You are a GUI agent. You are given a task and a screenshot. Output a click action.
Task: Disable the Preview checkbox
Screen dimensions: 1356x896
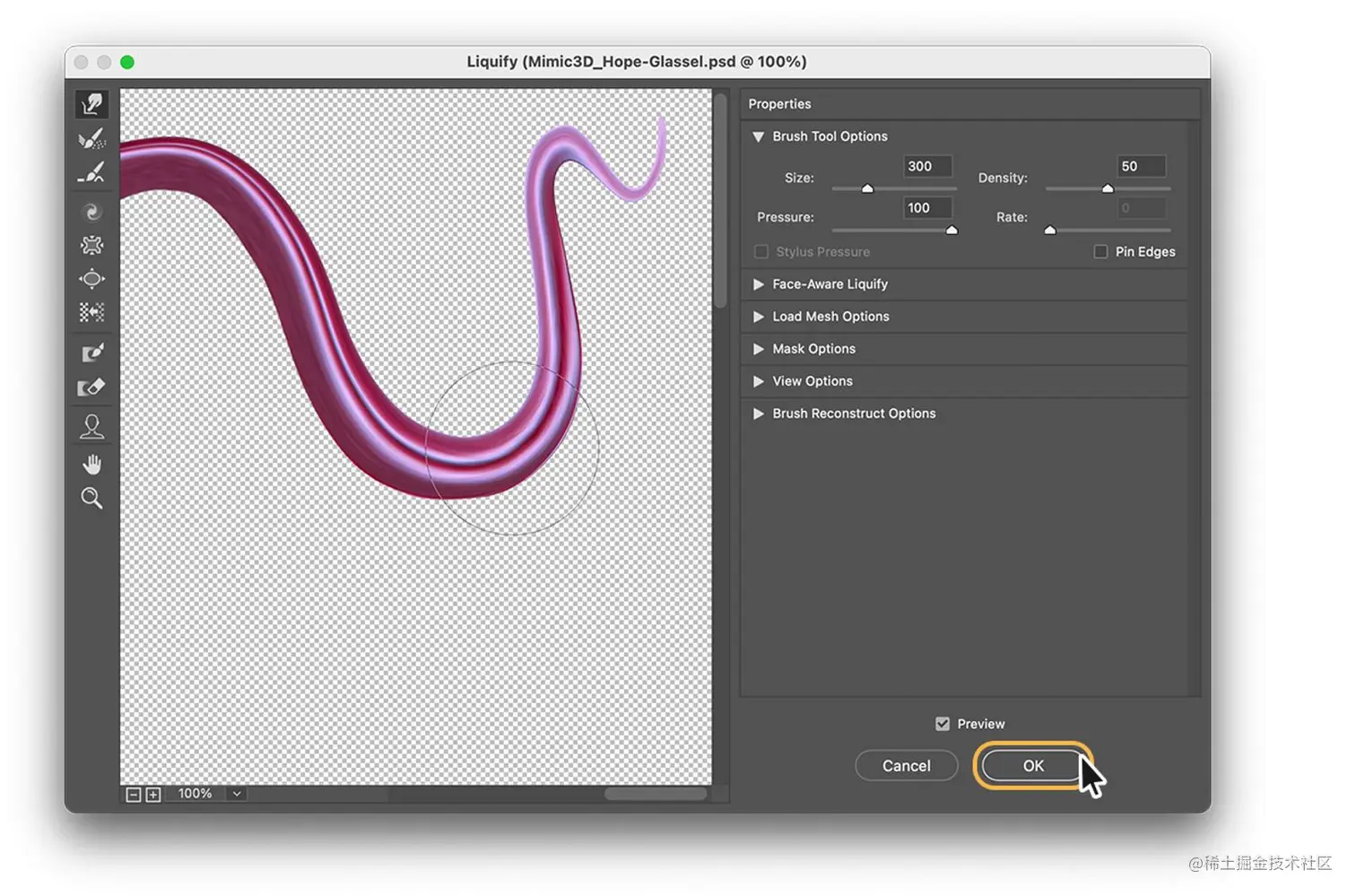943,723
